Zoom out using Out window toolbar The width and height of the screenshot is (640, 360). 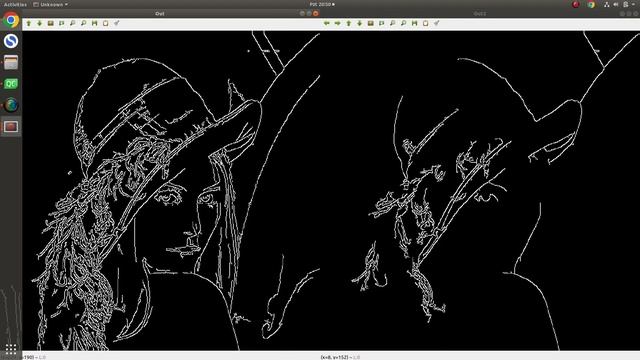point(84,23)
